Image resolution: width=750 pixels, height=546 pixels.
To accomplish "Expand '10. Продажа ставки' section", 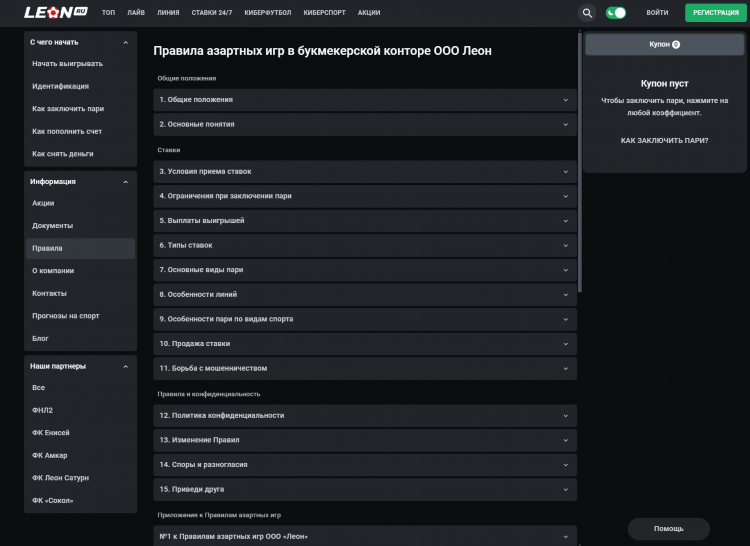I will [365, 344].
